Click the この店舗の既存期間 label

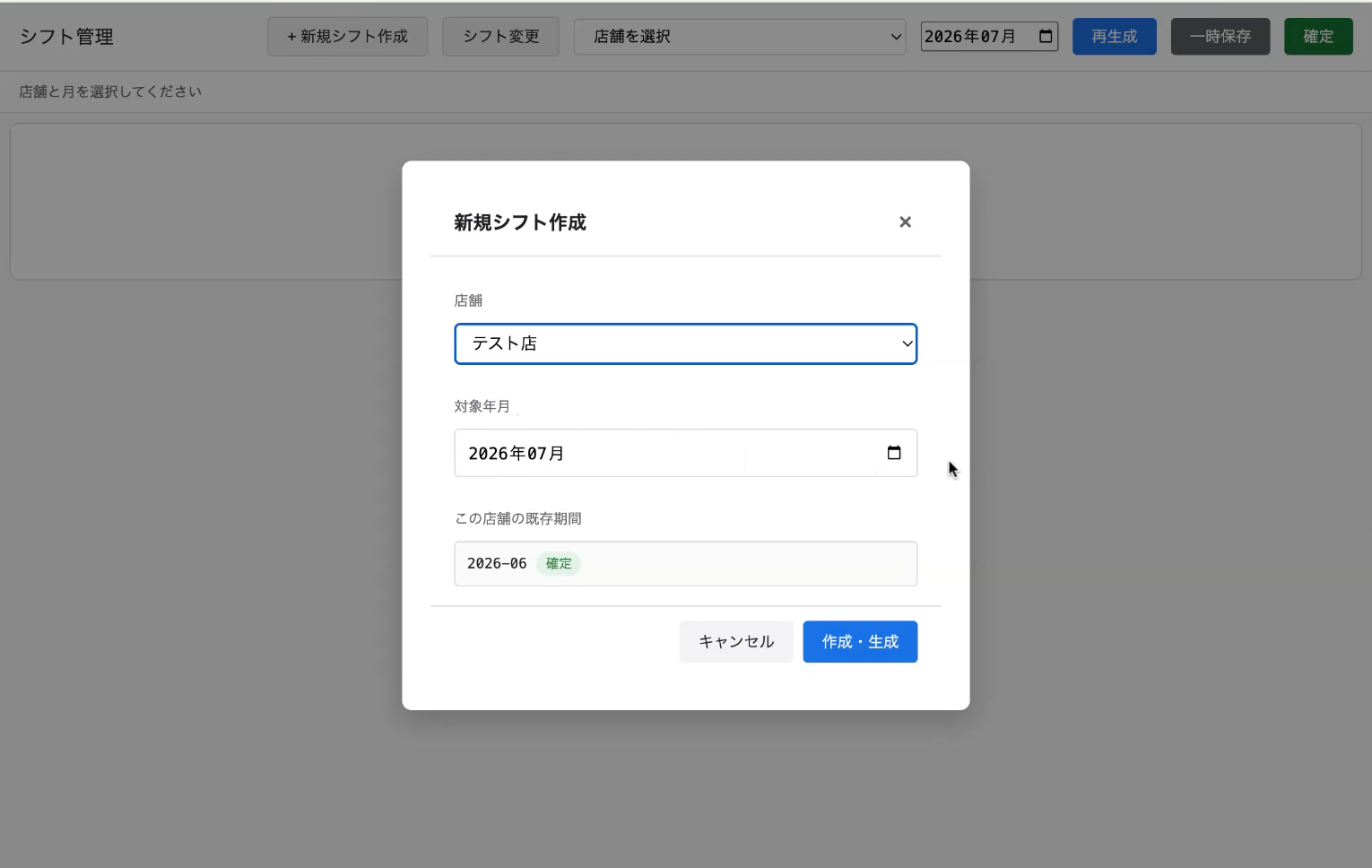[518, 518]
